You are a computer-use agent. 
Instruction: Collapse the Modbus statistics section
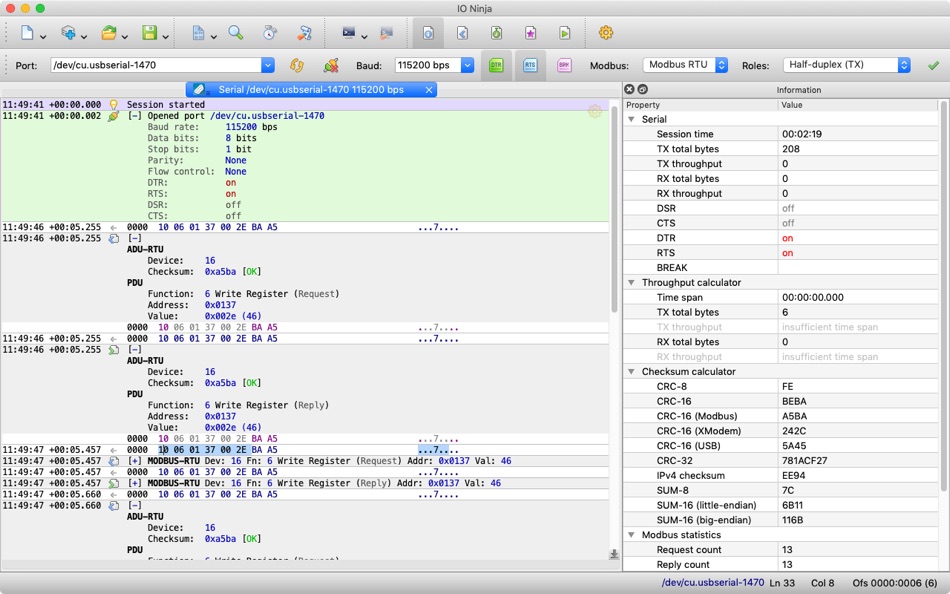(631, 535)
